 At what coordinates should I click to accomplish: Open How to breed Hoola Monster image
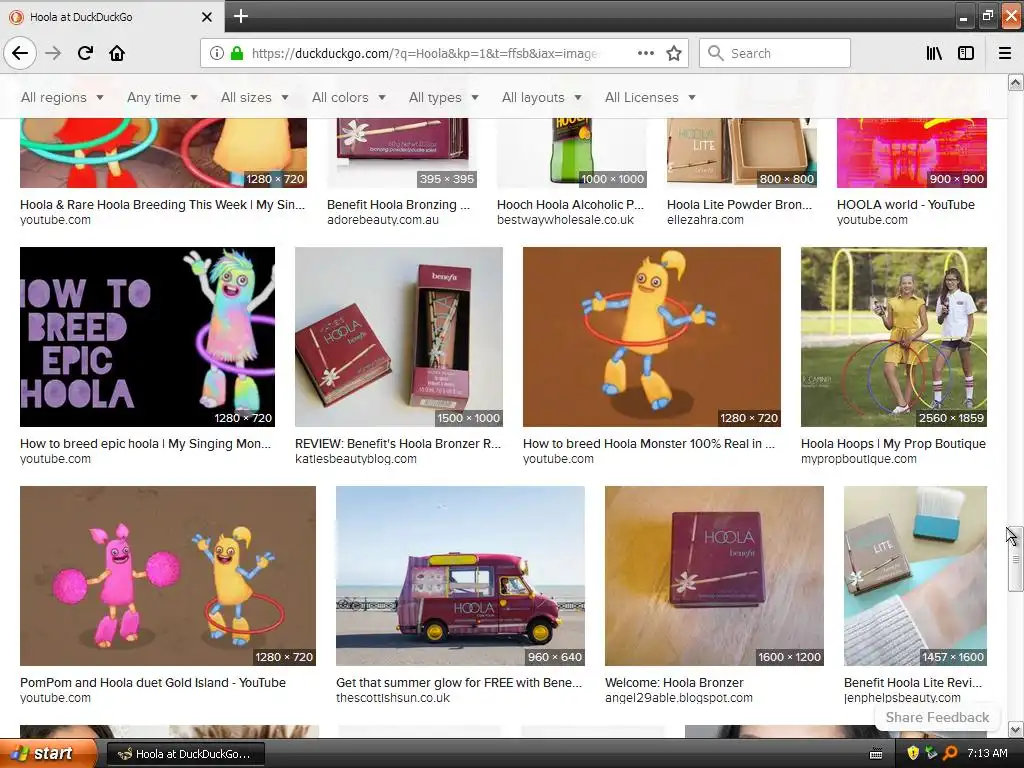[x=652, y=337]
